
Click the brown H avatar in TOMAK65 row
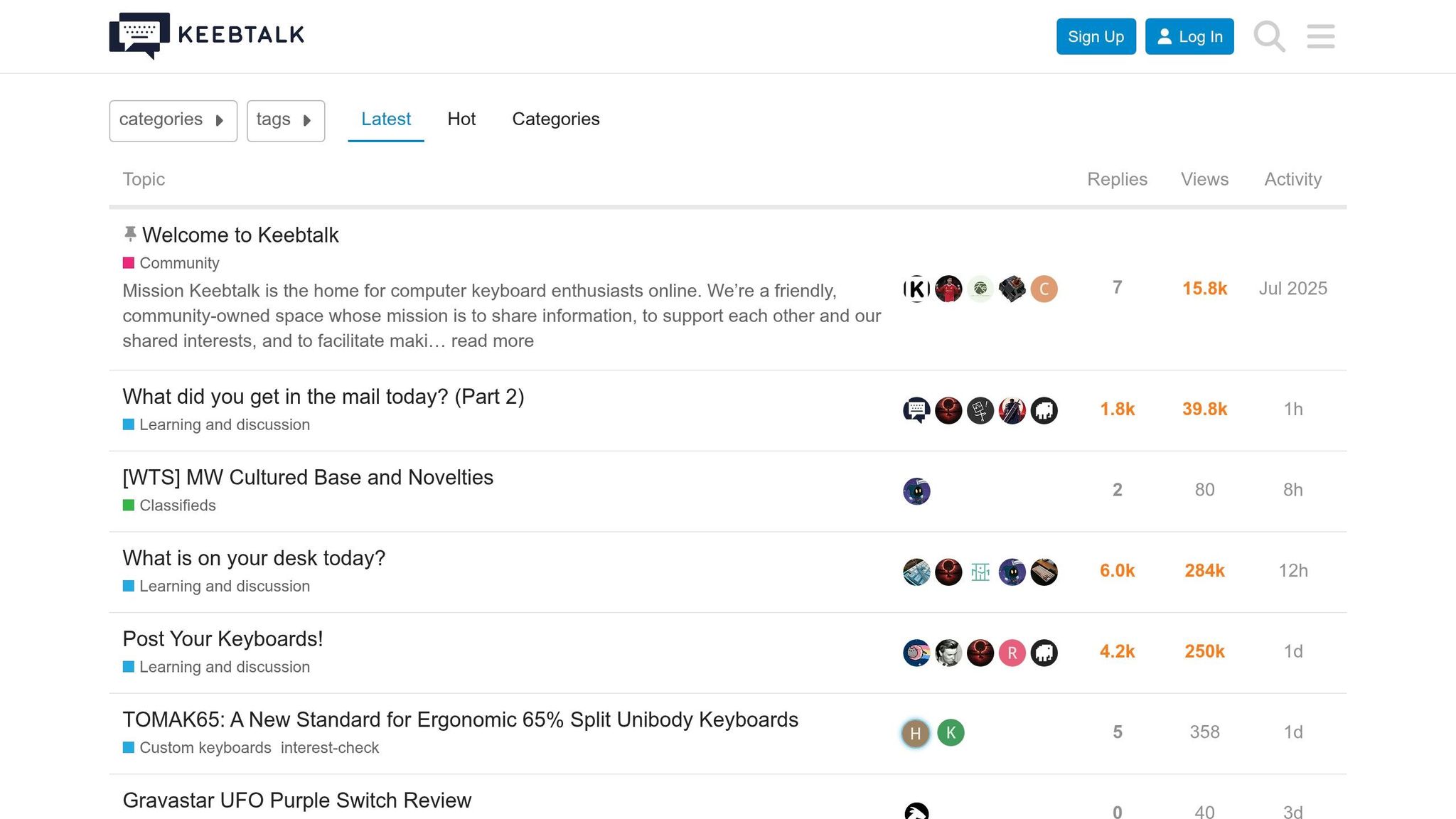click(x=916, y=733)
